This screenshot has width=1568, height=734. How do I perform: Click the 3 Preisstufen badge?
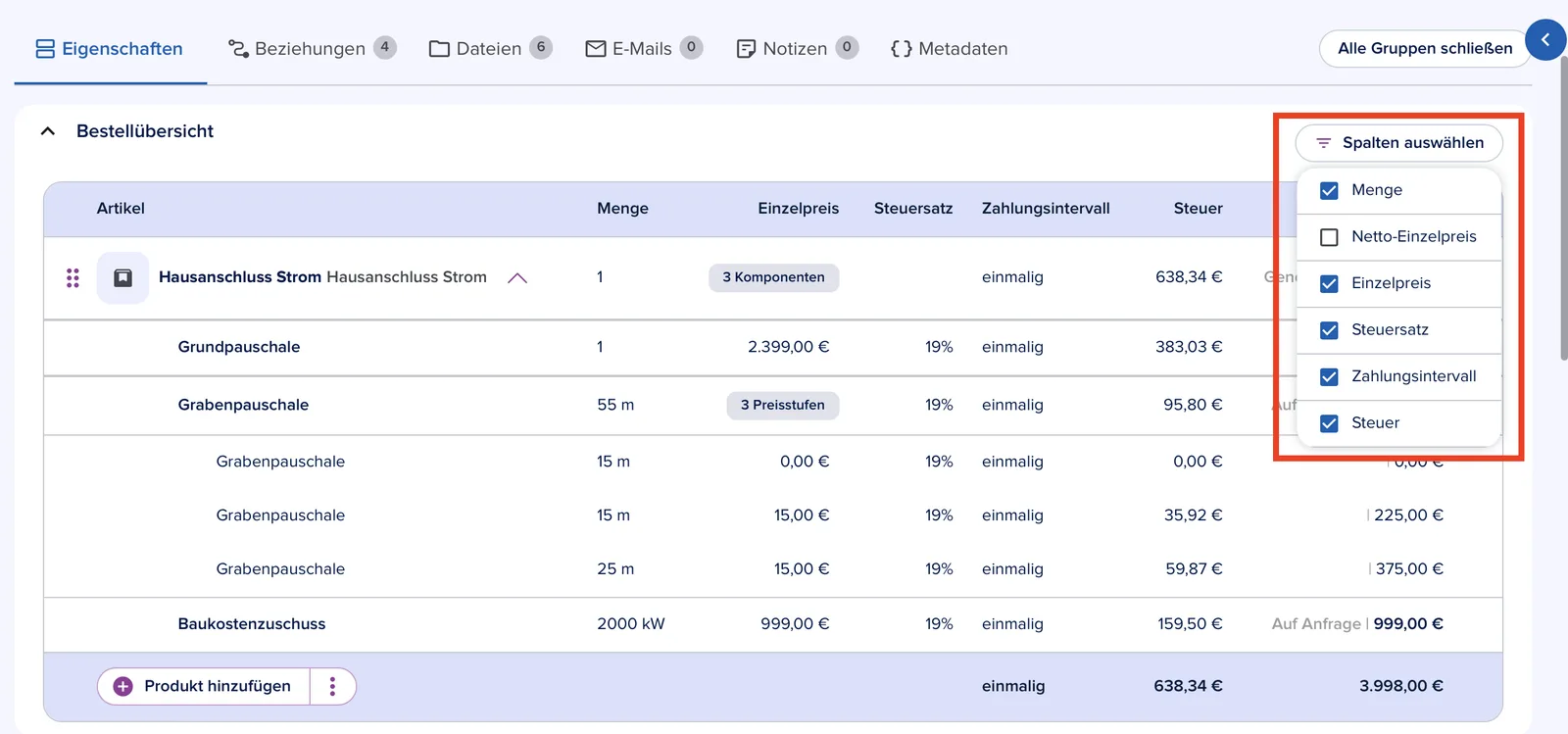782,405
